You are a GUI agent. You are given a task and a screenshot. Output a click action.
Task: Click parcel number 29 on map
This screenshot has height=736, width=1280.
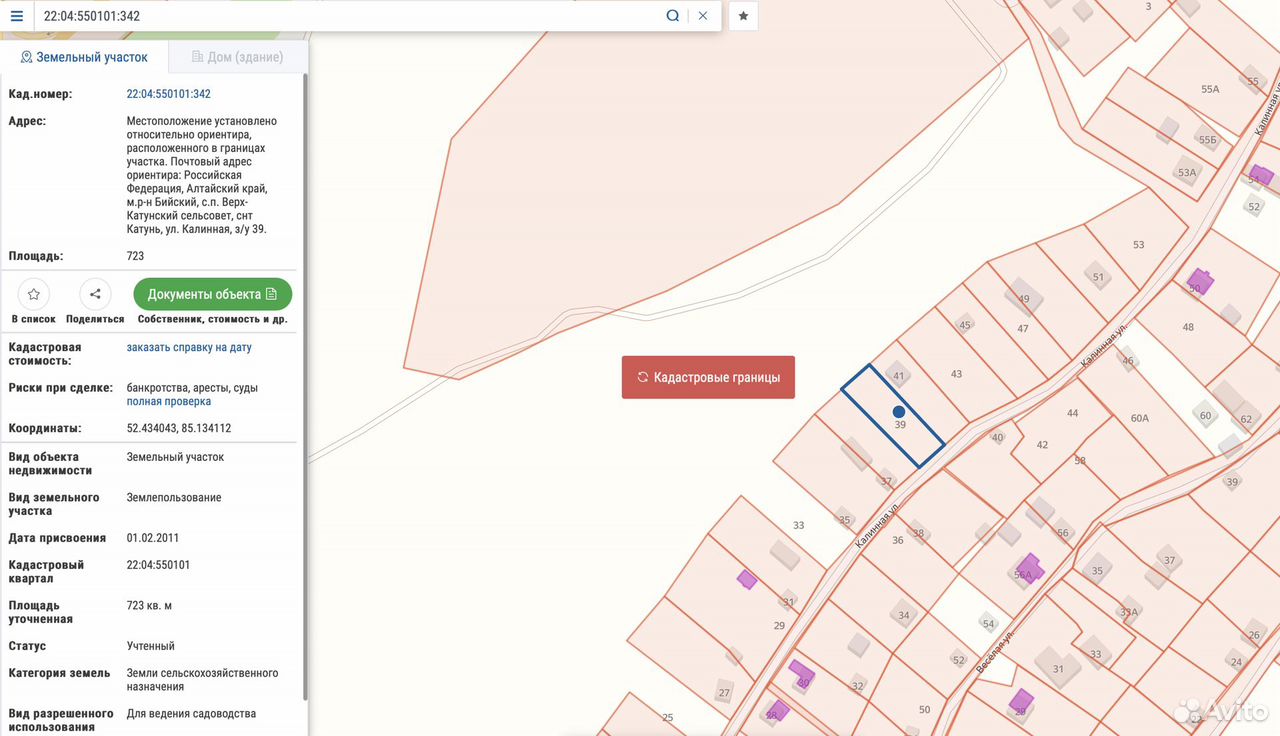(779, 625)
